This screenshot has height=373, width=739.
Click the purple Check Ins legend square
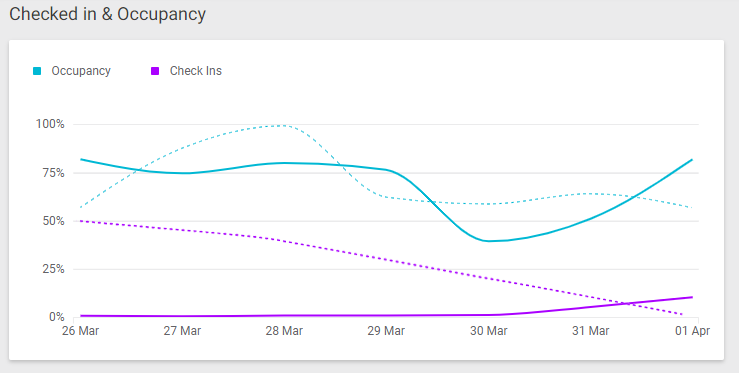pyautogui.click(x=155, y=71)
